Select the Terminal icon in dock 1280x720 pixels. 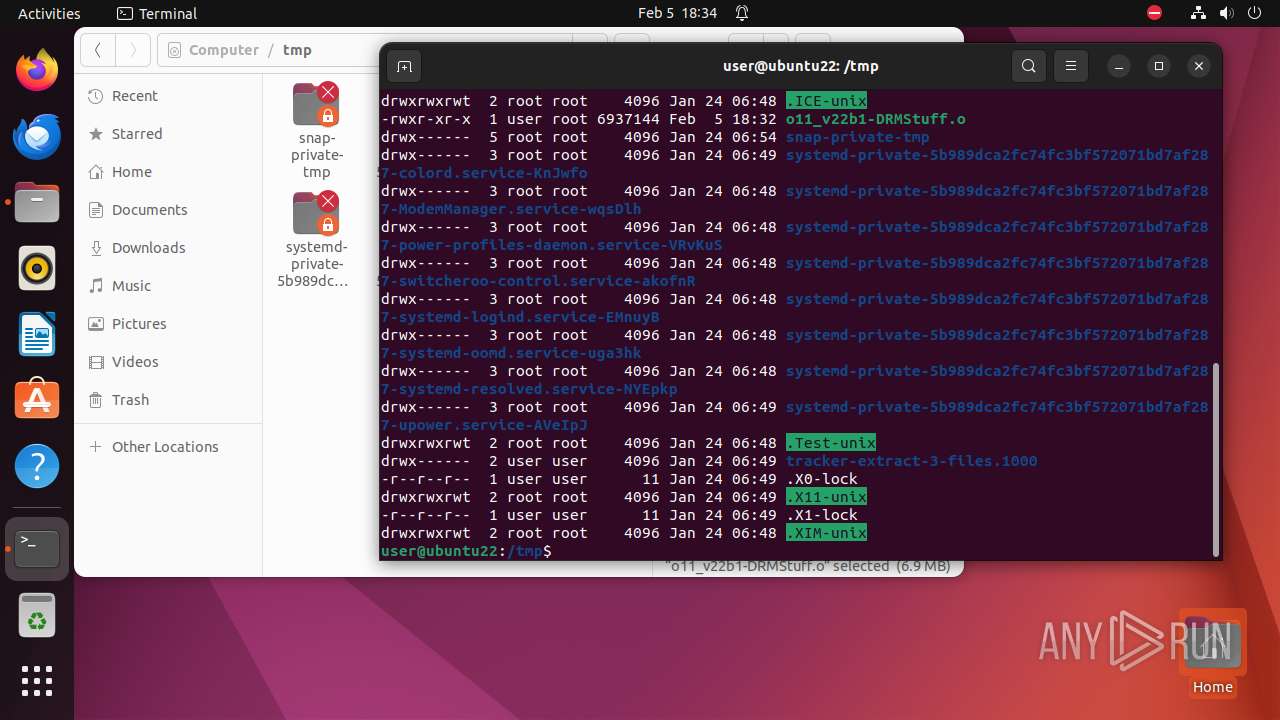[x=37, y=549]
